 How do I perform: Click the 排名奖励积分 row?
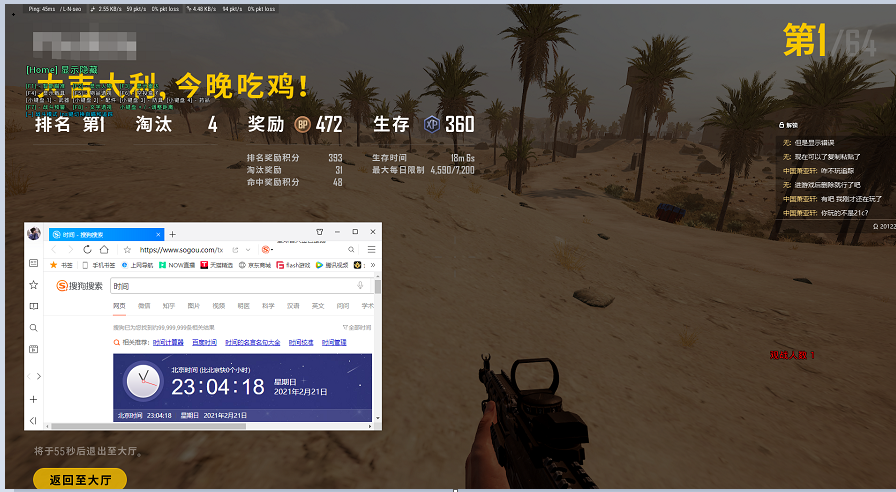(294, 158)
